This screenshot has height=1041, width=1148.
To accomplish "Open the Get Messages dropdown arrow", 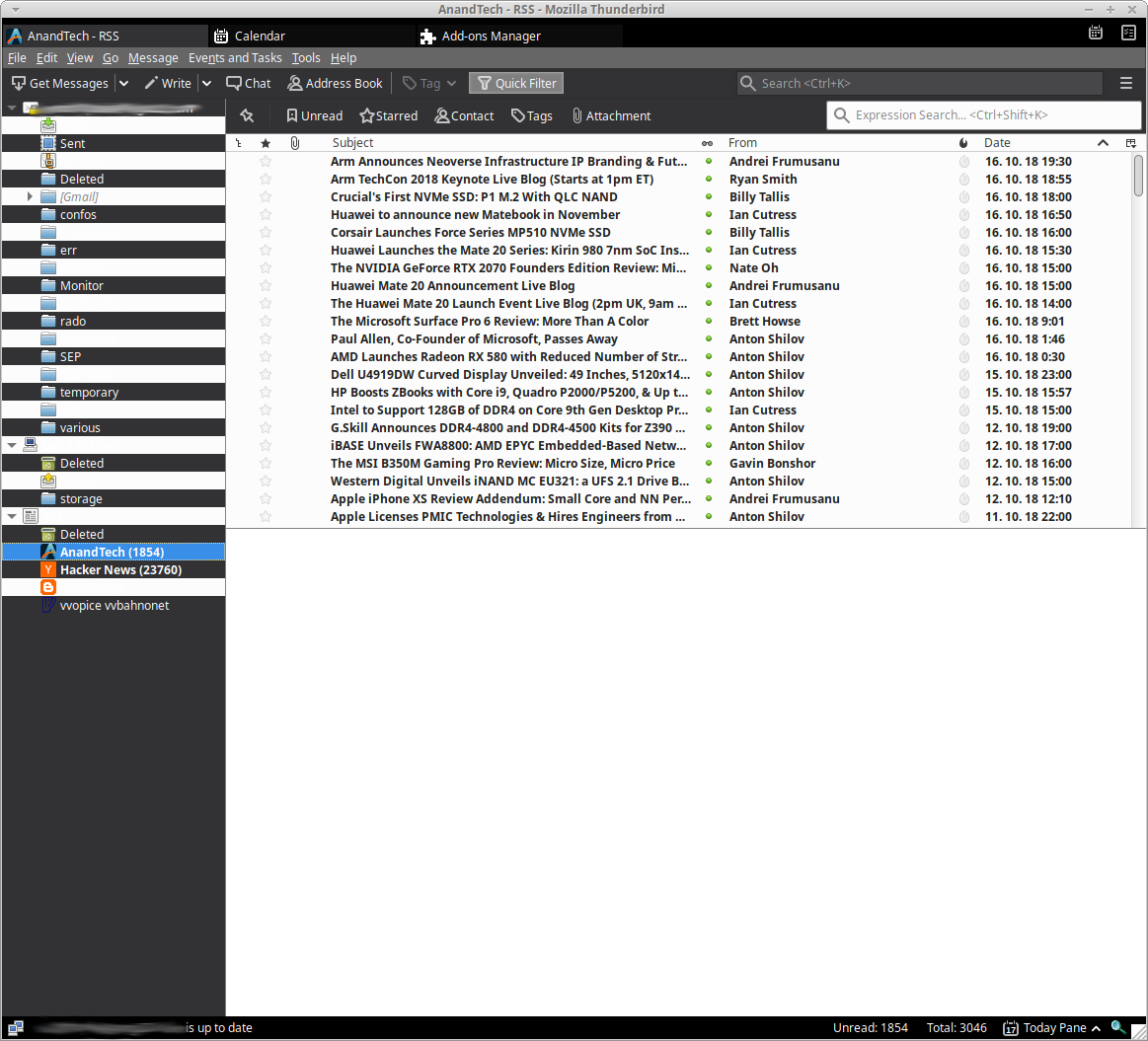I will [x=123, y=84].
